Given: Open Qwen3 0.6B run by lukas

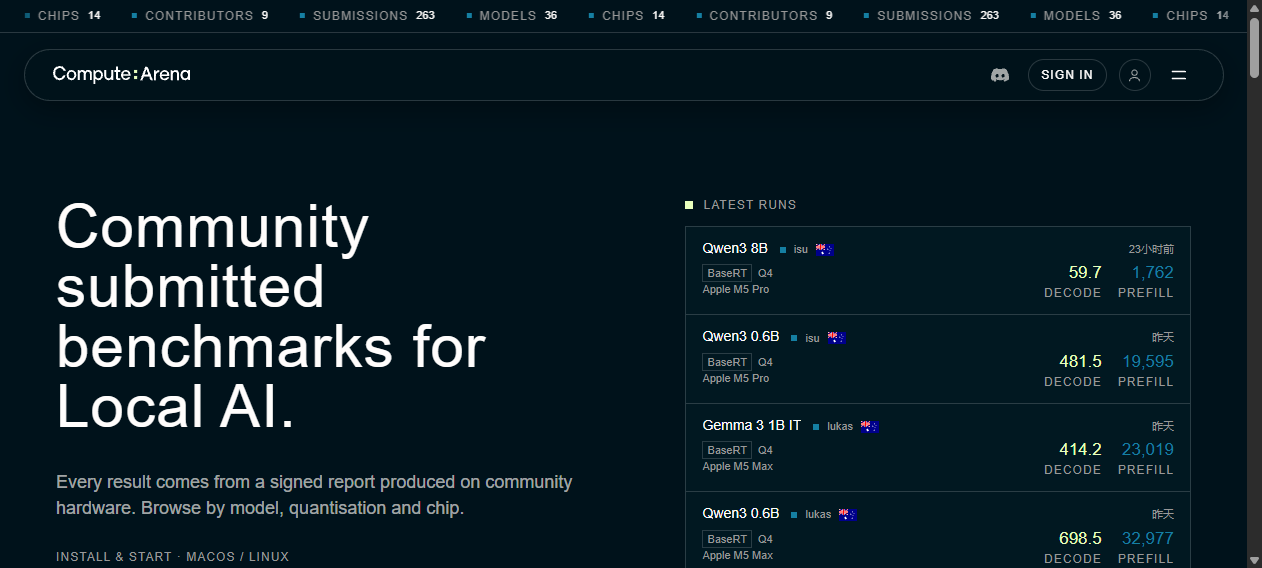Looking at the screenshot, I should coord(938,530).
